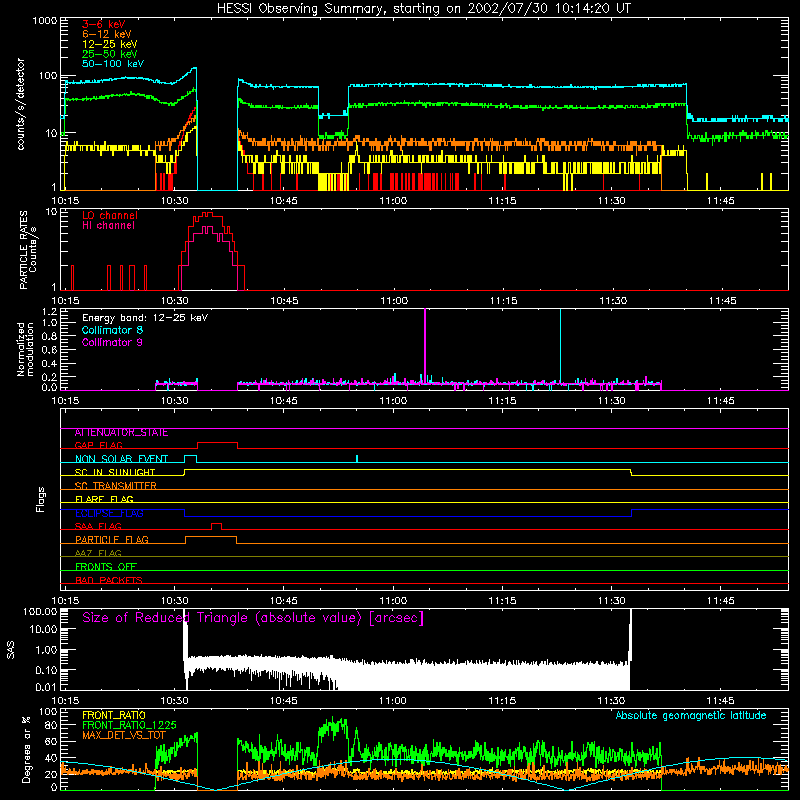Select the Collimator 9 legend label
This screenshot has width=800, height=800.
coord(112,342)
